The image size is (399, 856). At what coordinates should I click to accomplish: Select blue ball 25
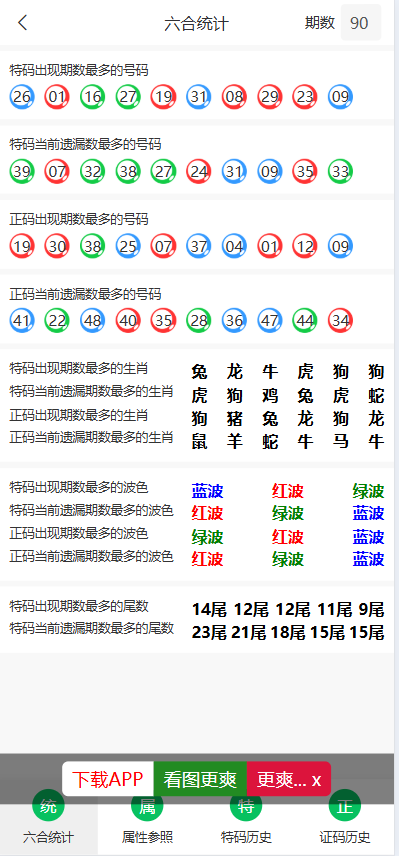128,247
